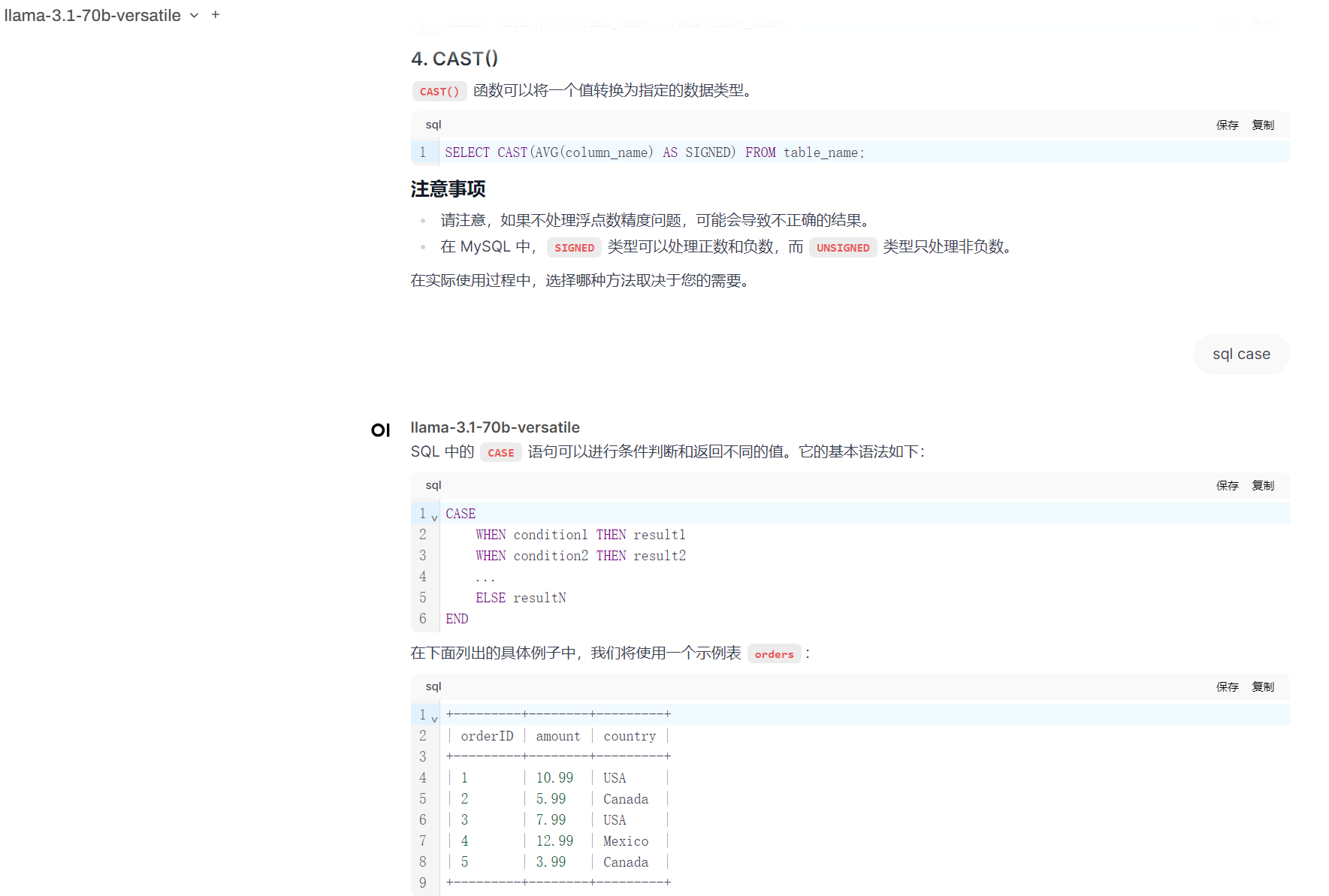Save the orders table code block
1329x896 pixels.
tap(1227, 686)
